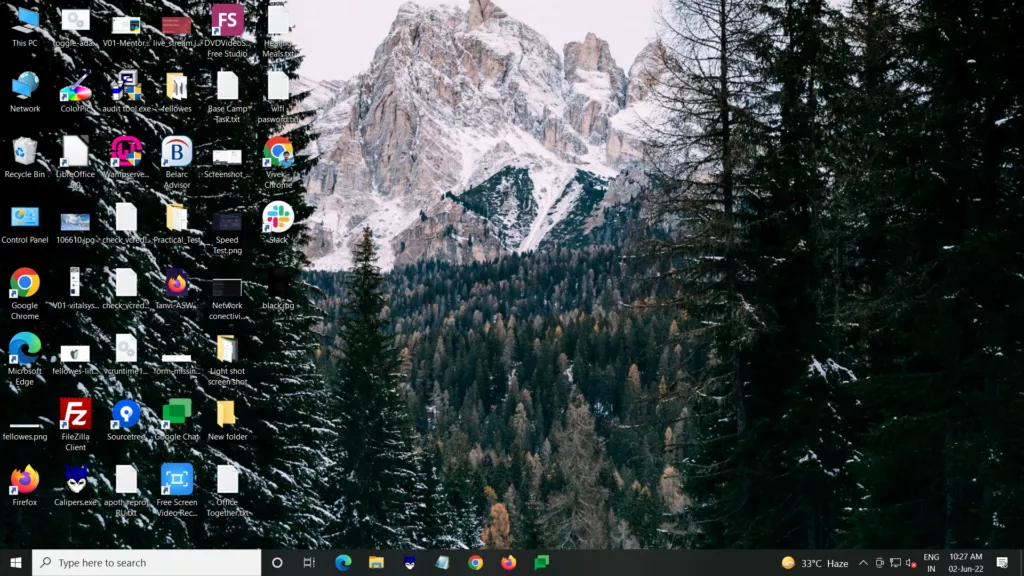This screenshot has width=1024, height=576.
Task: Select the Recycle Bin icon
Action: [25, 152]
